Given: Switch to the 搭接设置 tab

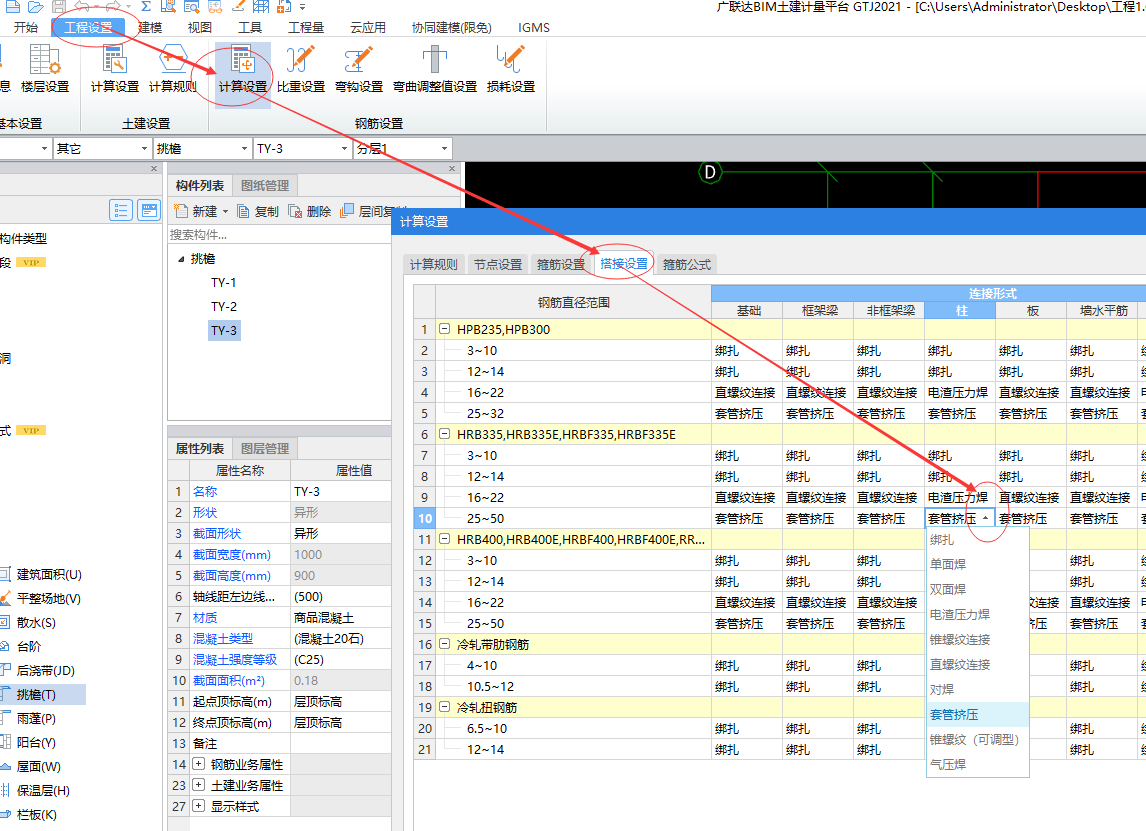Looking at the screenshot, I should point(623,264).
